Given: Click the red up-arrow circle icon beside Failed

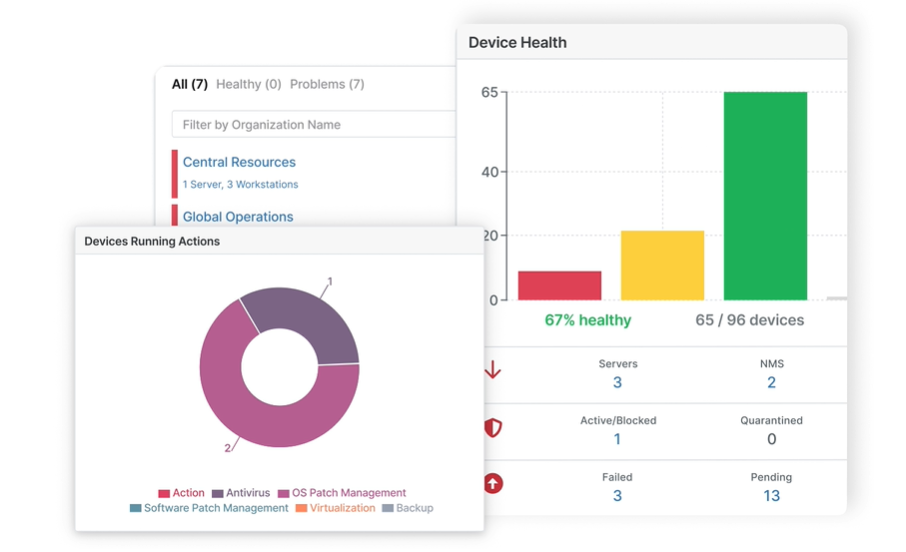Looking at the screenshot, I should (x=493, y=483).
